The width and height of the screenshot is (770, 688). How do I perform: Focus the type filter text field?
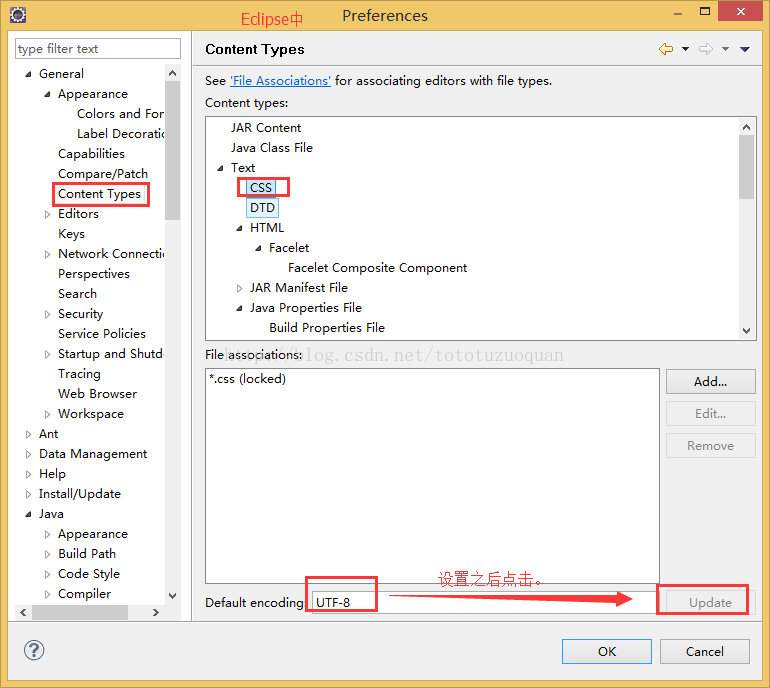click(98, 49)
